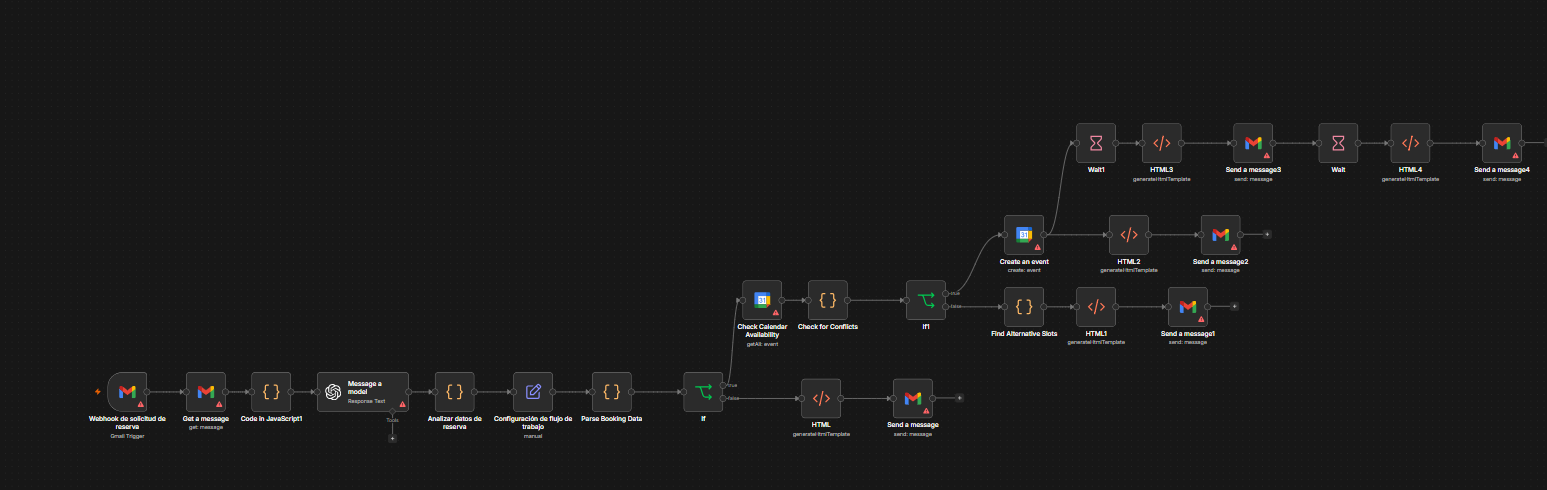Click the Wait hourglass node
Screen dimensions: 1547x490
(x=1338, y=143)
